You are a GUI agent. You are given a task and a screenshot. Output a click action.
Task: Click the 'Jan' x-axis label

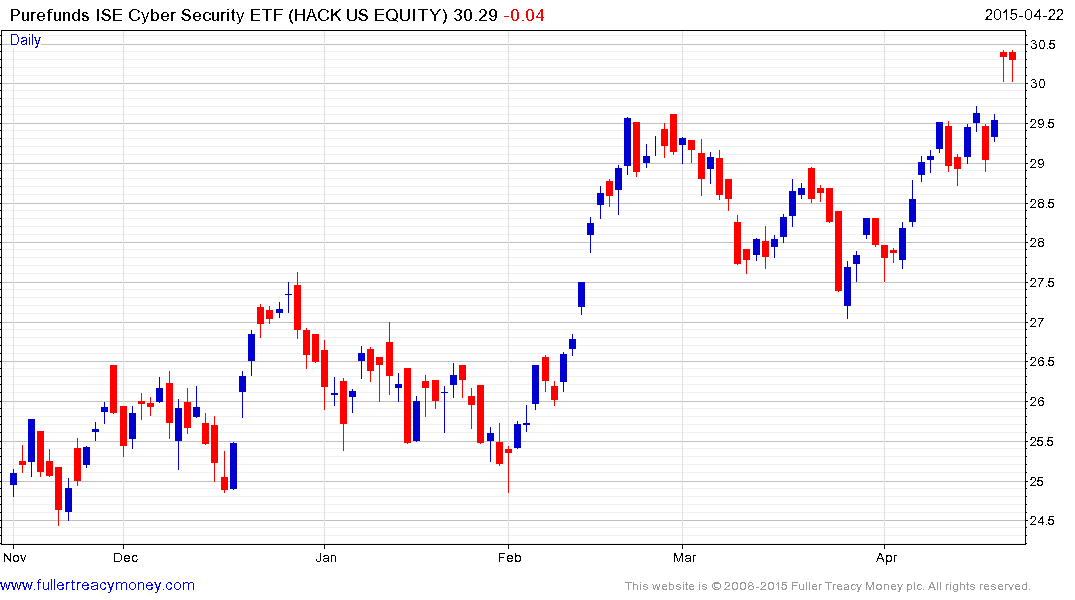(326, 557)
